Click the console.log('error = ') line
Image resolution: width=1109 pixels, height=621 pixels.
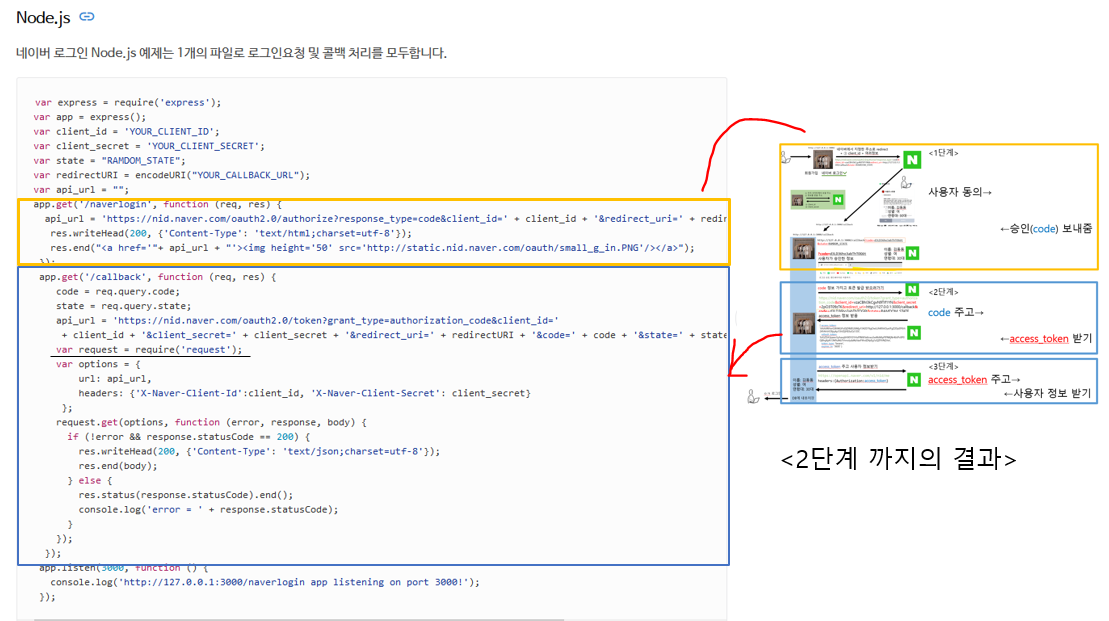pyautogui.click(x=208, y=509)
